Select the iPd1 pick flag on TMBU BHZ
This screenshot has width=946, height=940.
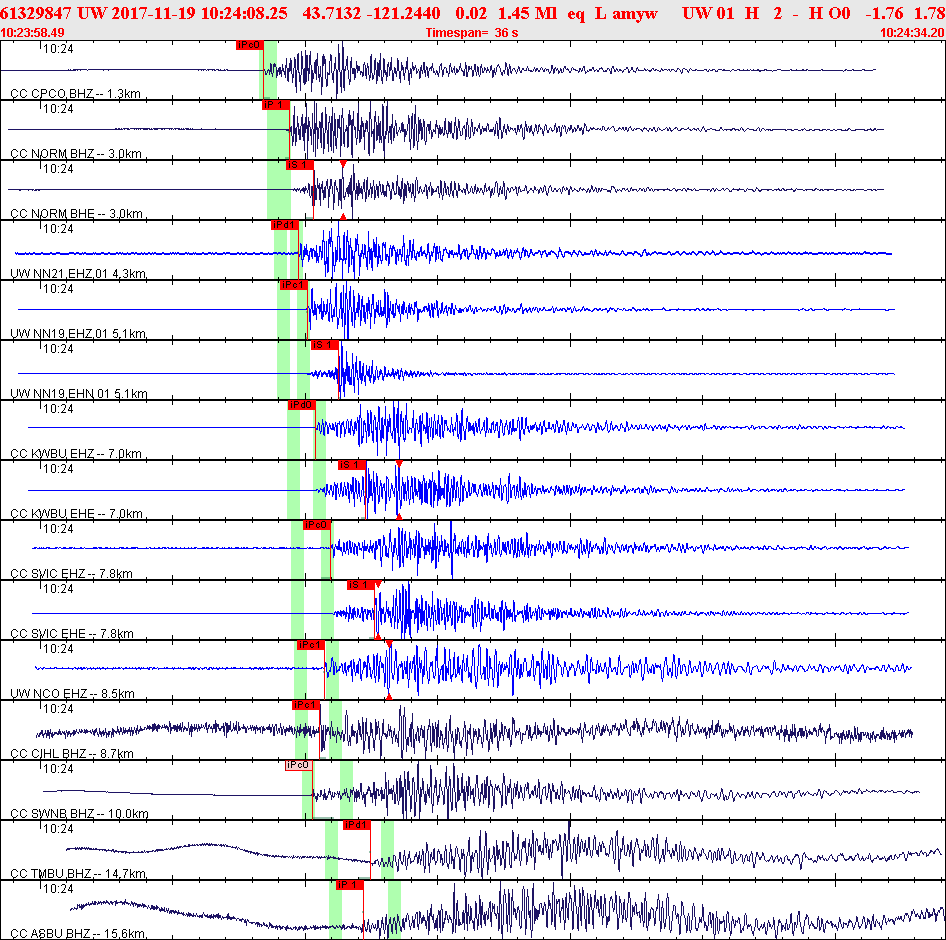(357, 825)
